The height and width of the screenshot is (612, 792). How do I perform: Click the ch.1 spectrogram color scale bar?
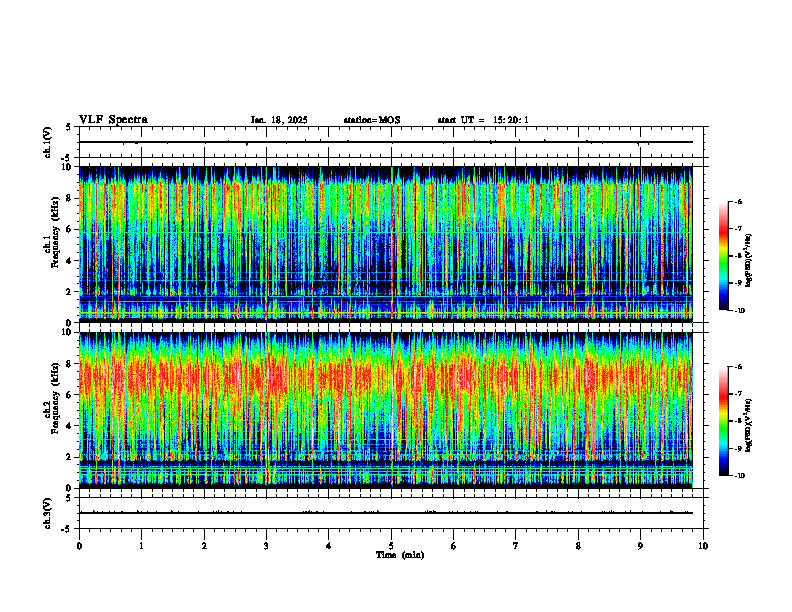(x=724, y=256)
